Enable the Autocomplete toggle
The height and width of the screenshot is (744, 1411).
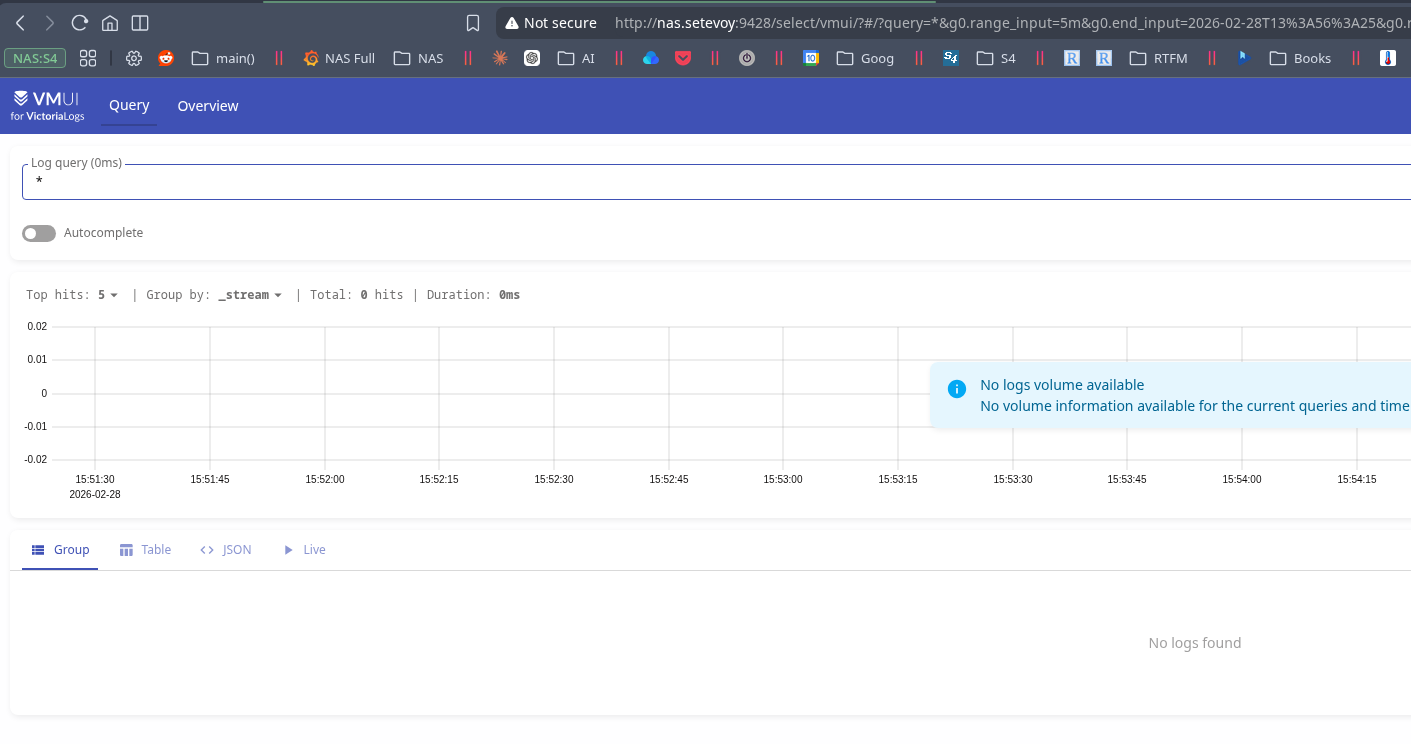39,233
